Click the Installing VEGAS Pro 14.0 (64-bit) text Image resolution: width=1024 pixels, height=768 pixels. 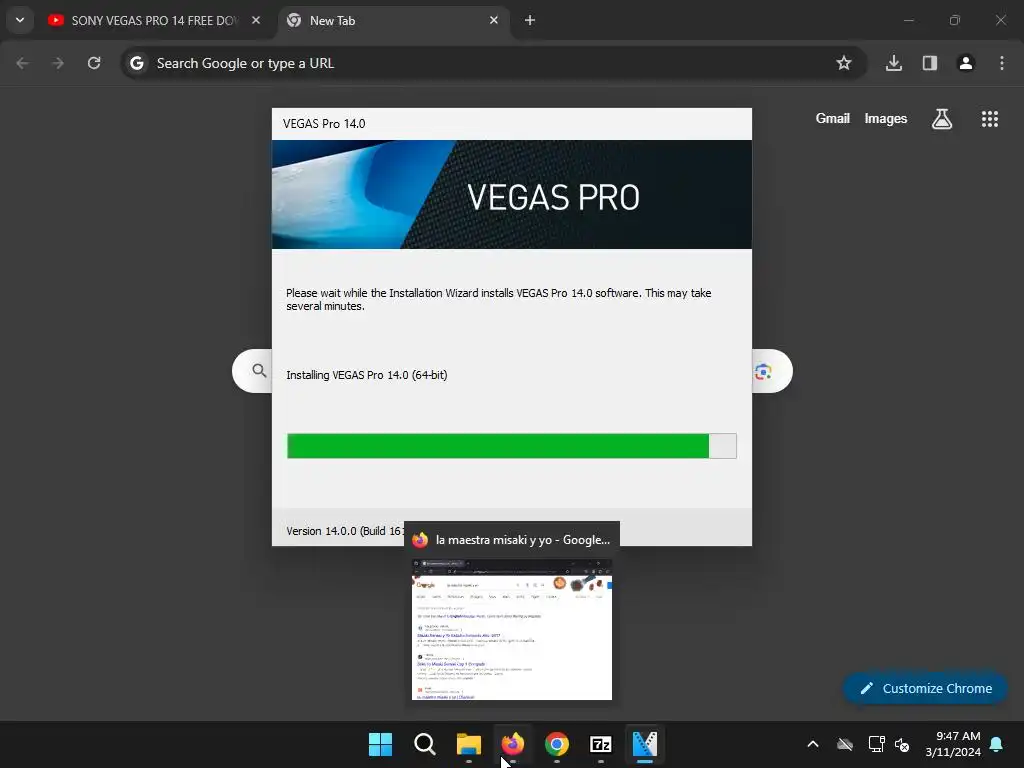367,375
